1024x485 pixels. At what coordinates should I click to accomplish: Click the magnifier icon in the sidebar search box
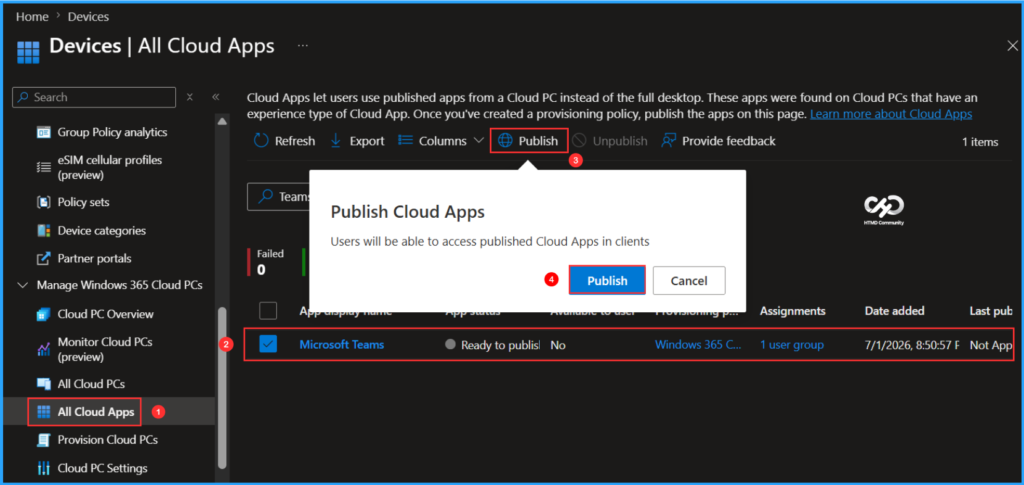coord(24,97)
